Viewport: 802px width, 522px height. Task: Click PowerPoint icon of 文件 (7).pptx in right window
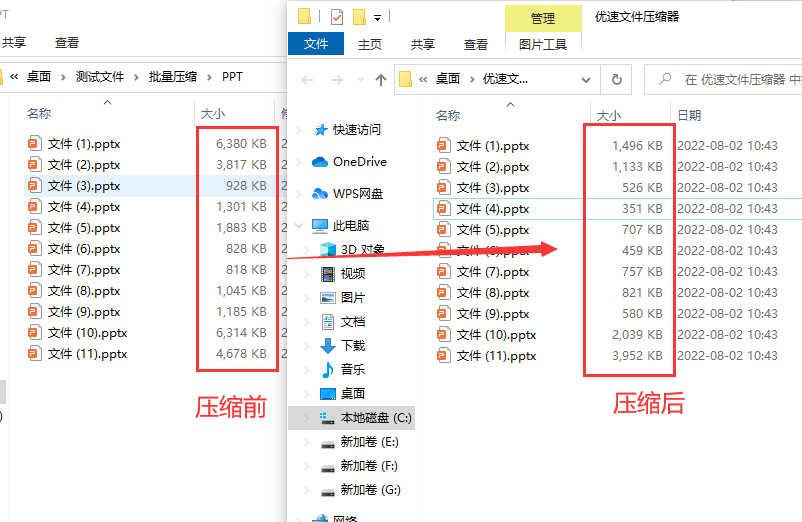coord(444,271)
